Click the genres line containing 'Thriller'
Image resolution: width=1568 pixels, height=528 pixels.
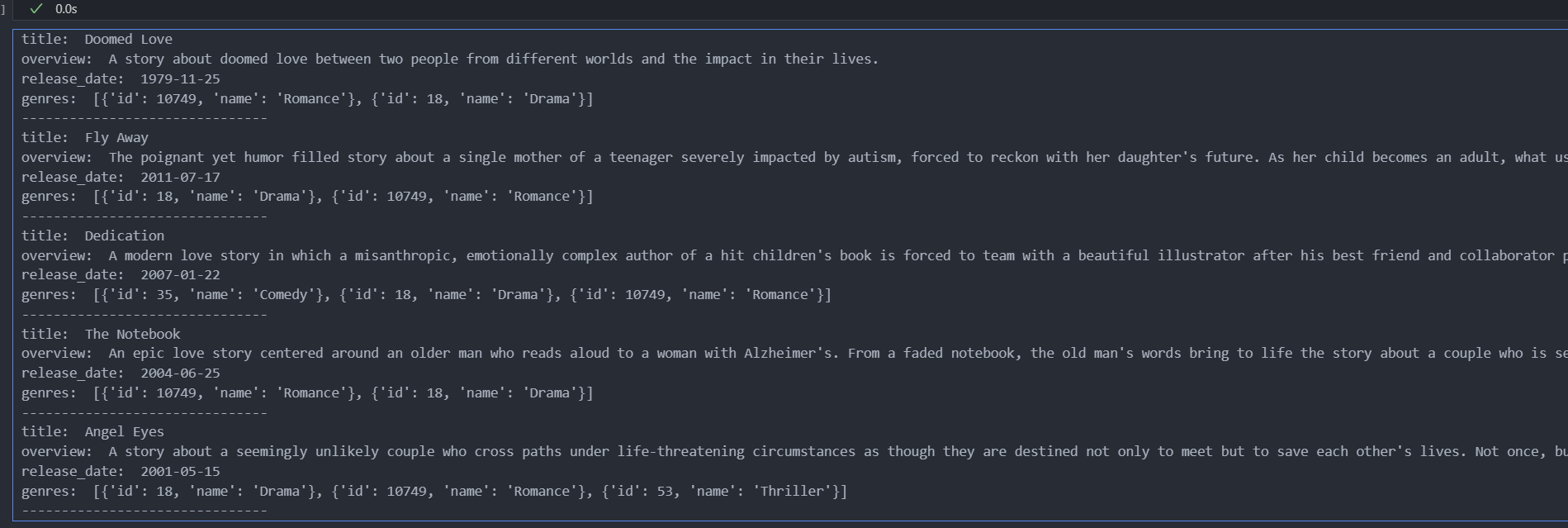pos(434,491)
